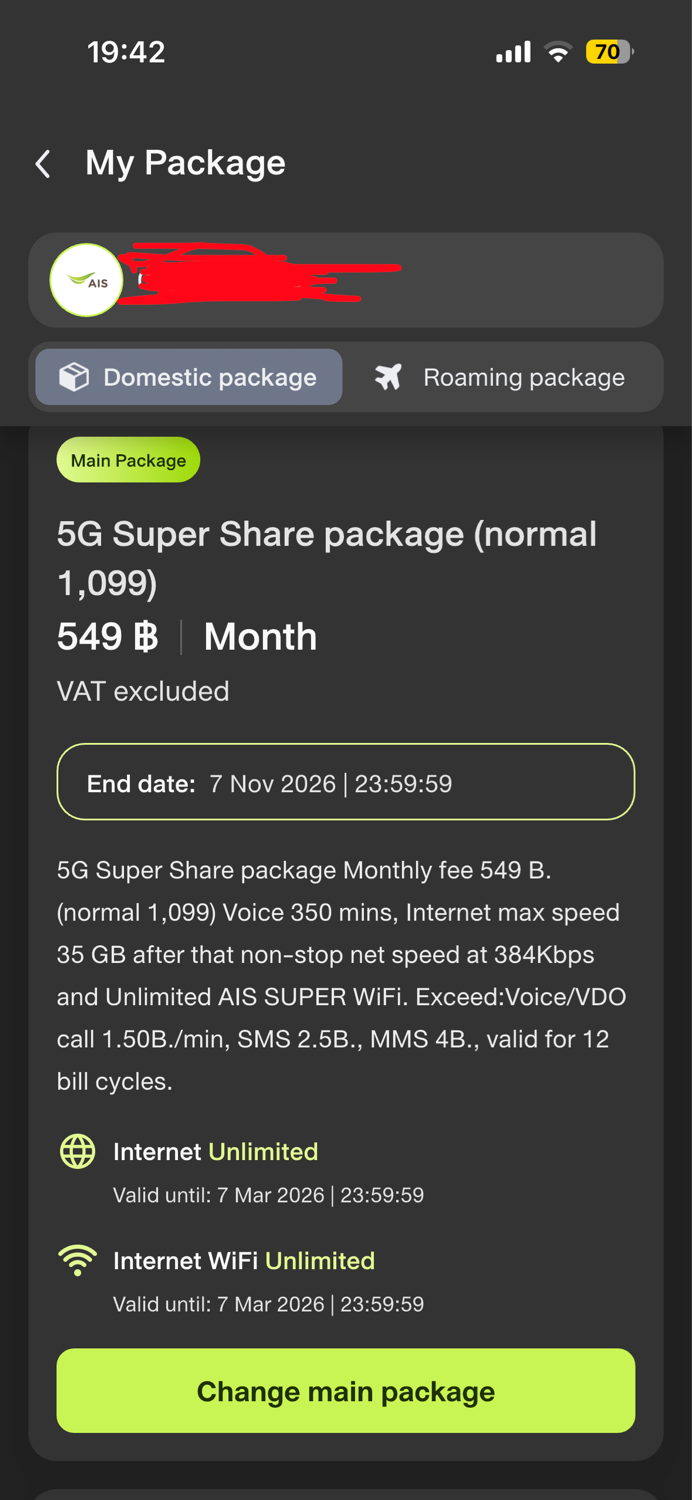Tap the AIS logo avatar
Viewport: 692px width, 1500px height.
(86, 281)
